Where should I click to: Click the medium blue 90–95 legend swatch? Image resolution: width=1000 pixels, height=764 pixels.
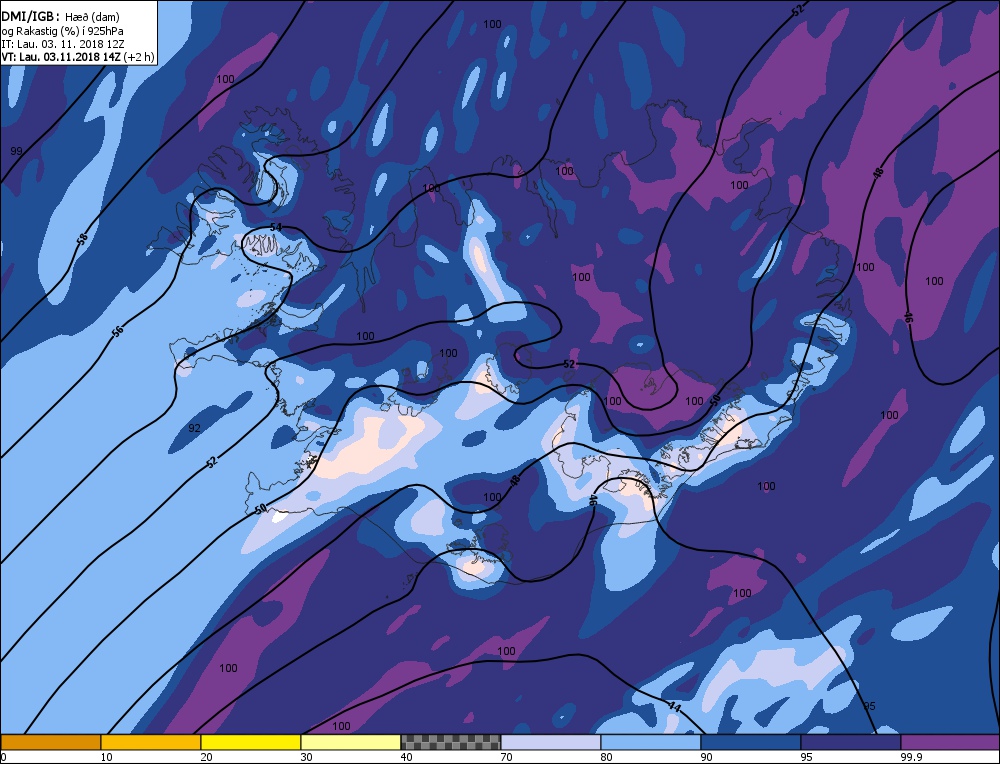pyautogui.click(x=751, y=742)
